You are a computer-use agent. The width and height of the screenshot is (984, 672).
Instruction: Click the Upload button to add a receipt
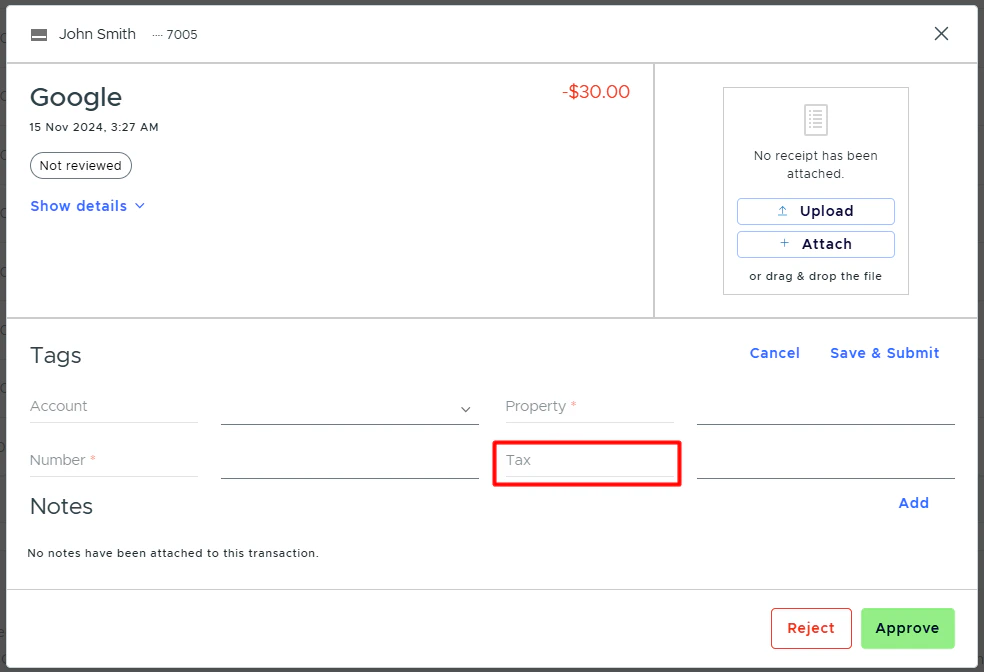click(815, 211)
